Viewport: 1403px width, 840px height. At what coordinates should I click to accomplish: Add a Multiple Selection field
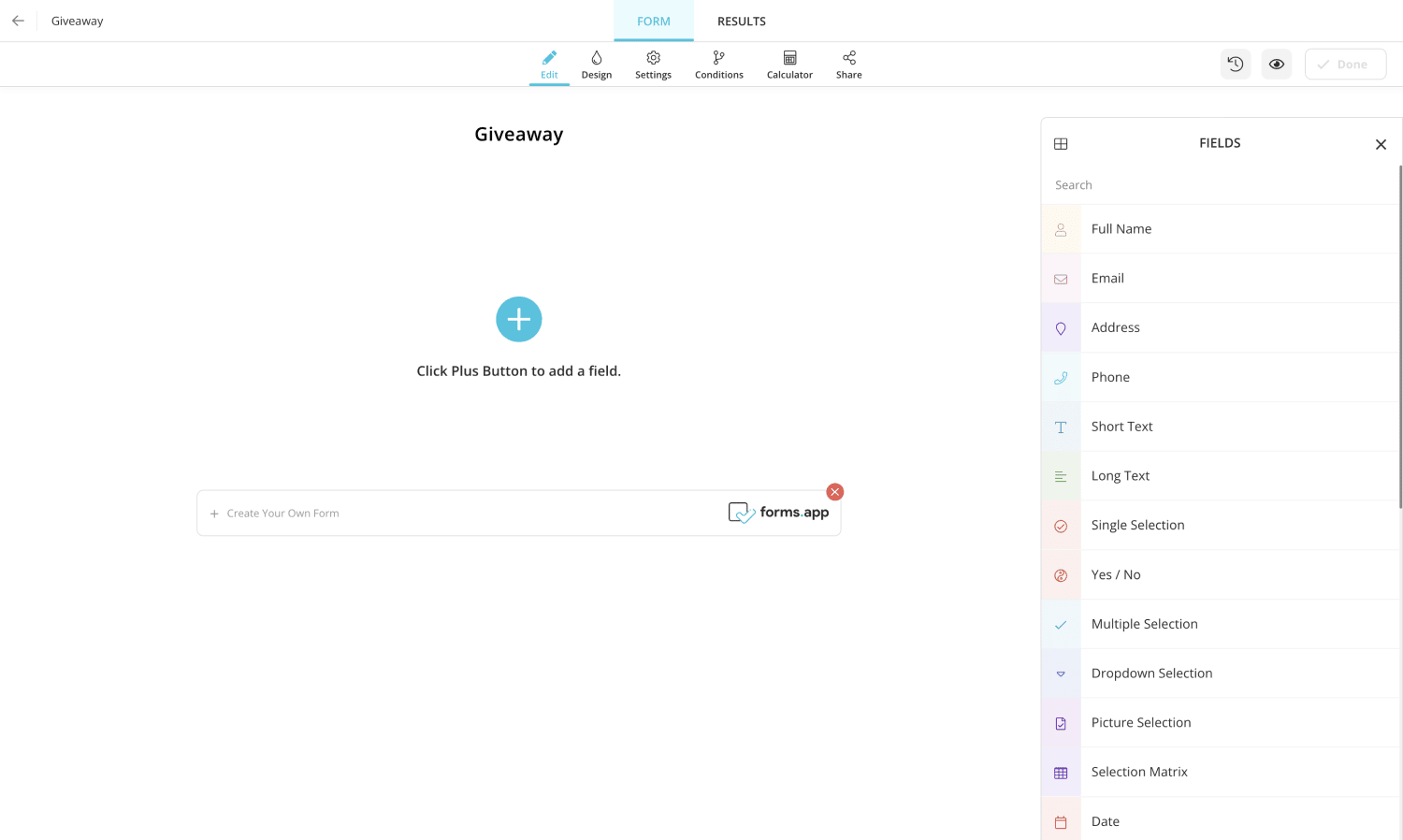coord(1144,625)
